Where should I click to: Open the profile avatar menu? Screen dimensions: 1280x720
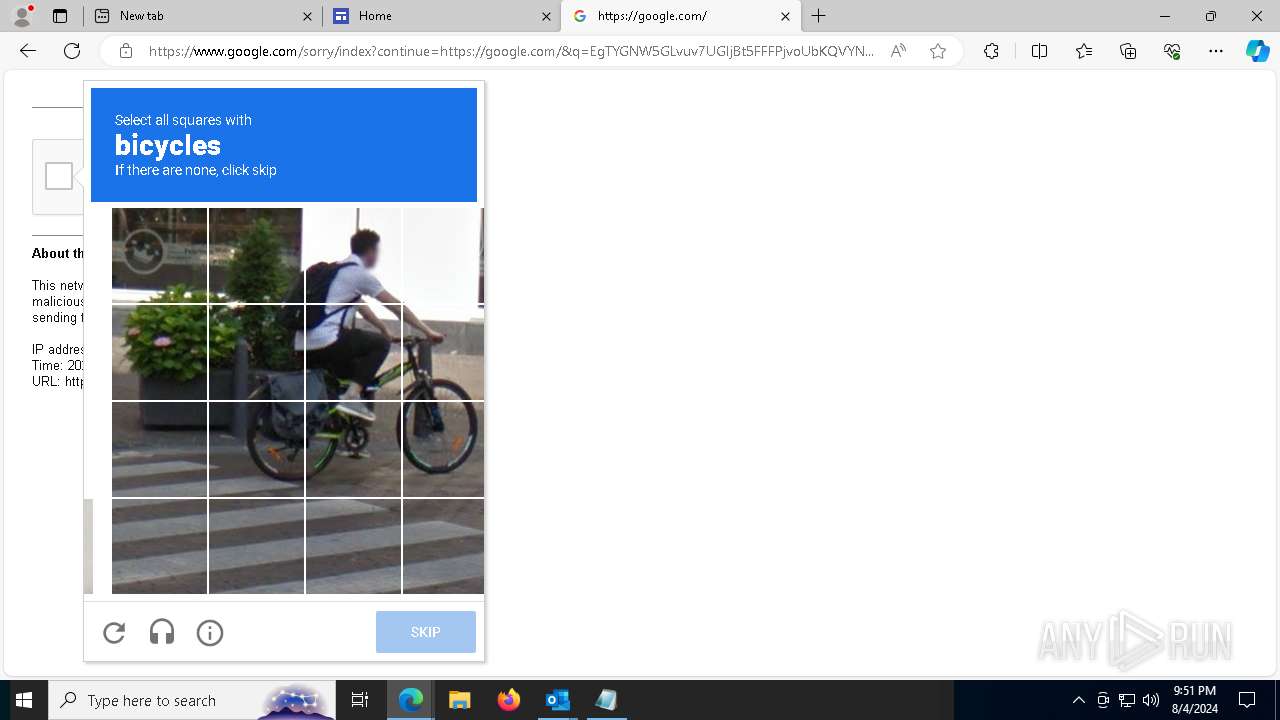coord(22,15)
